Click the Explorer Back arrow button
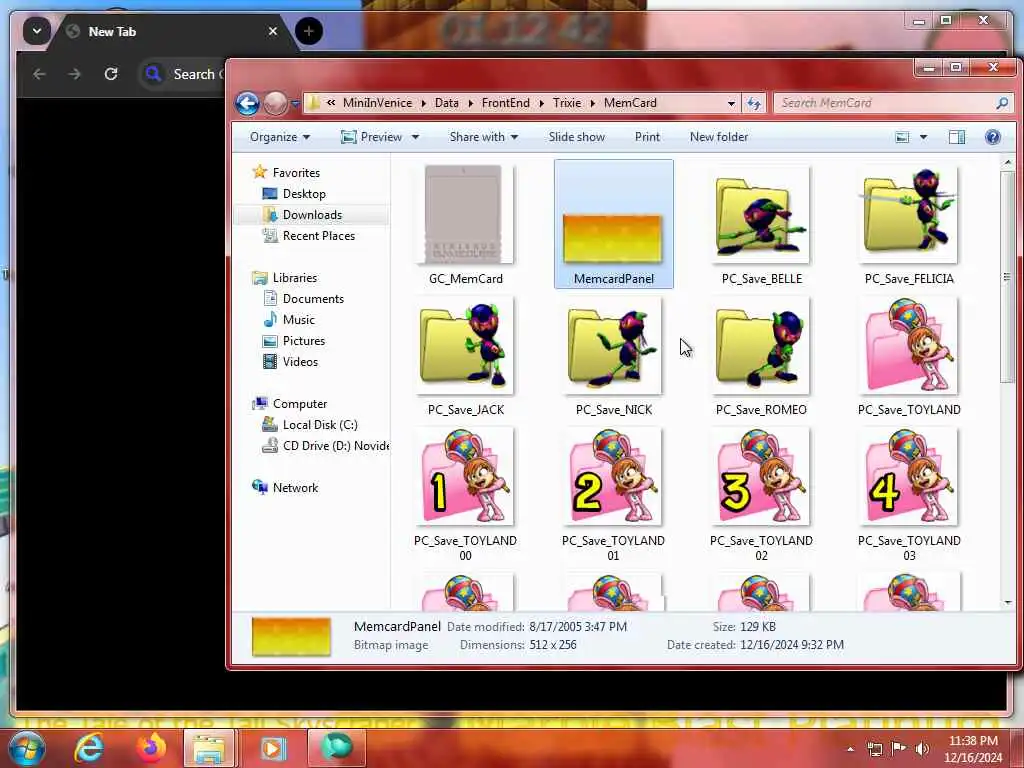This screenshot has height=768, width=1024. [x=248, y=103]
